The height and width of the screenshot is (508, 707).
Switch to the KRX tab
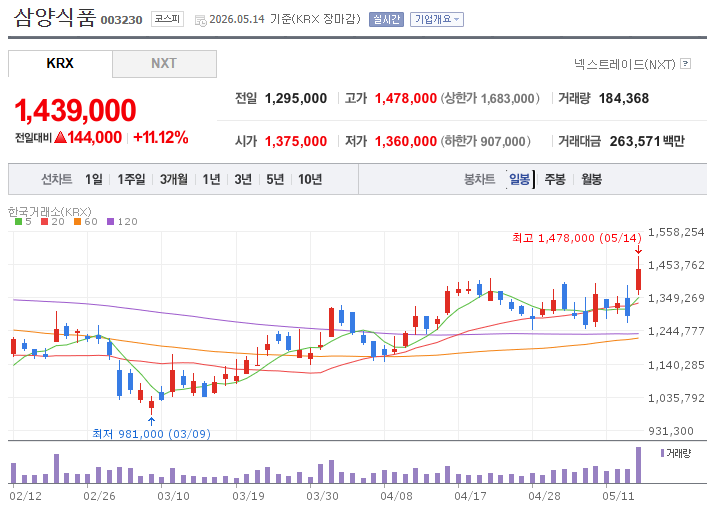[60, 64]
